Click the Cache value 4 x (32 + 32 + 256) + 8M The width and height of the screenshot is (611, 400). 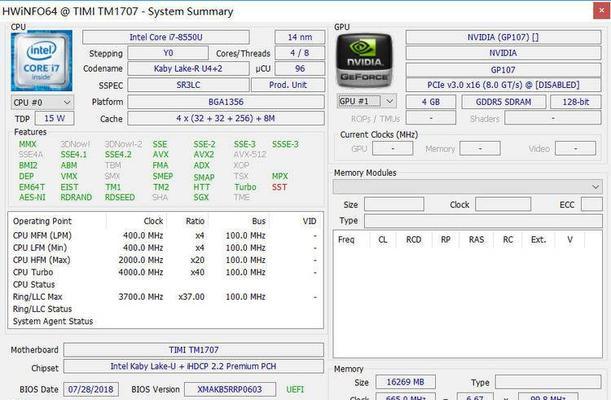pos(226,118)
